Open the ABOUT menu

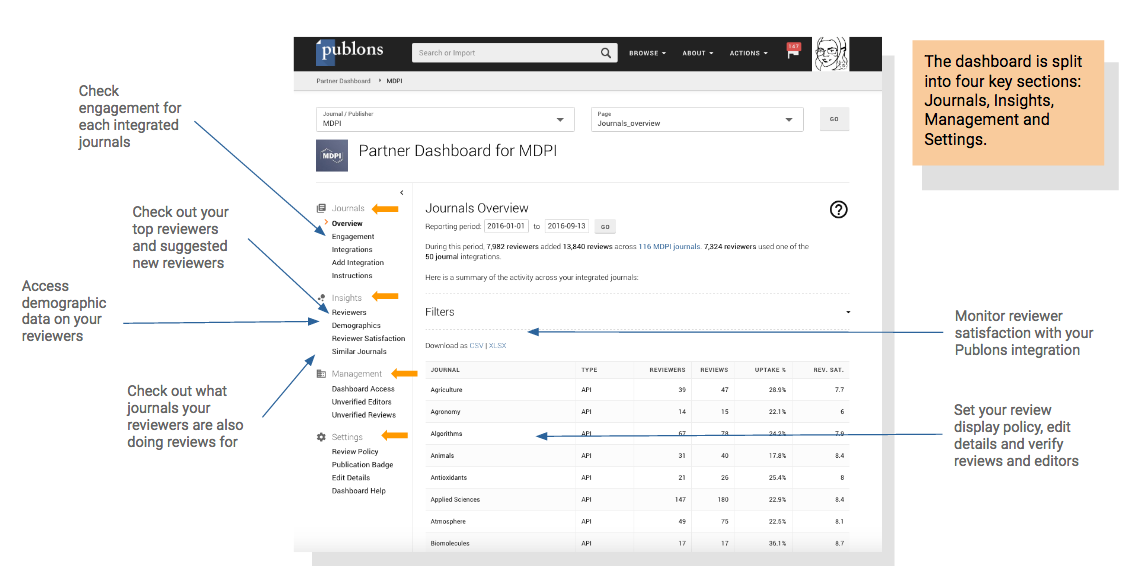point(698,53)
